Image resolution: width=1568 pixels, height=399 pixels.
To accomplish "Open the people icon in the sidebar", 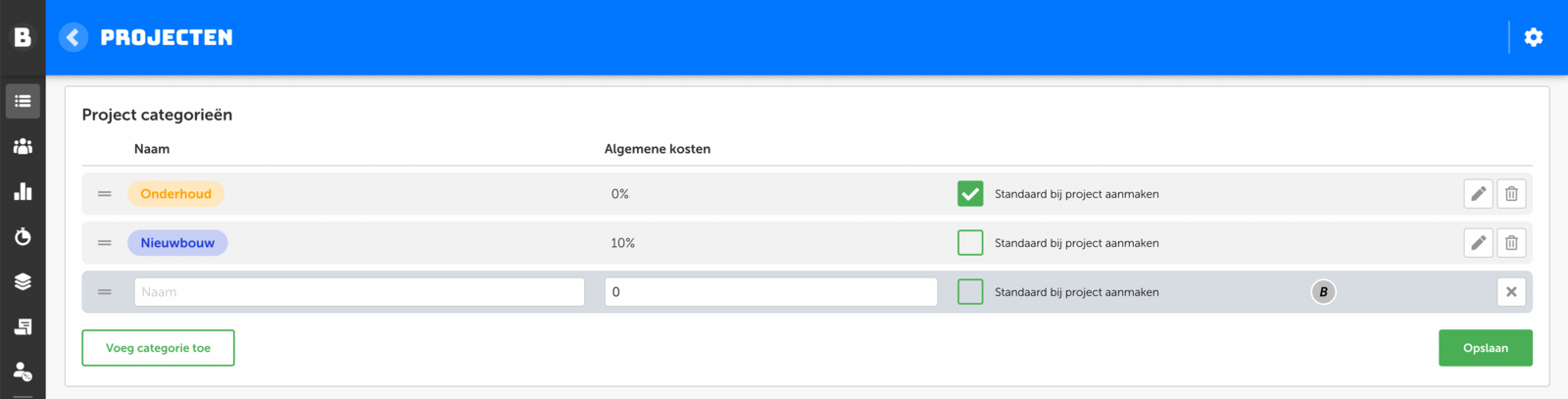I will (23, 146).
